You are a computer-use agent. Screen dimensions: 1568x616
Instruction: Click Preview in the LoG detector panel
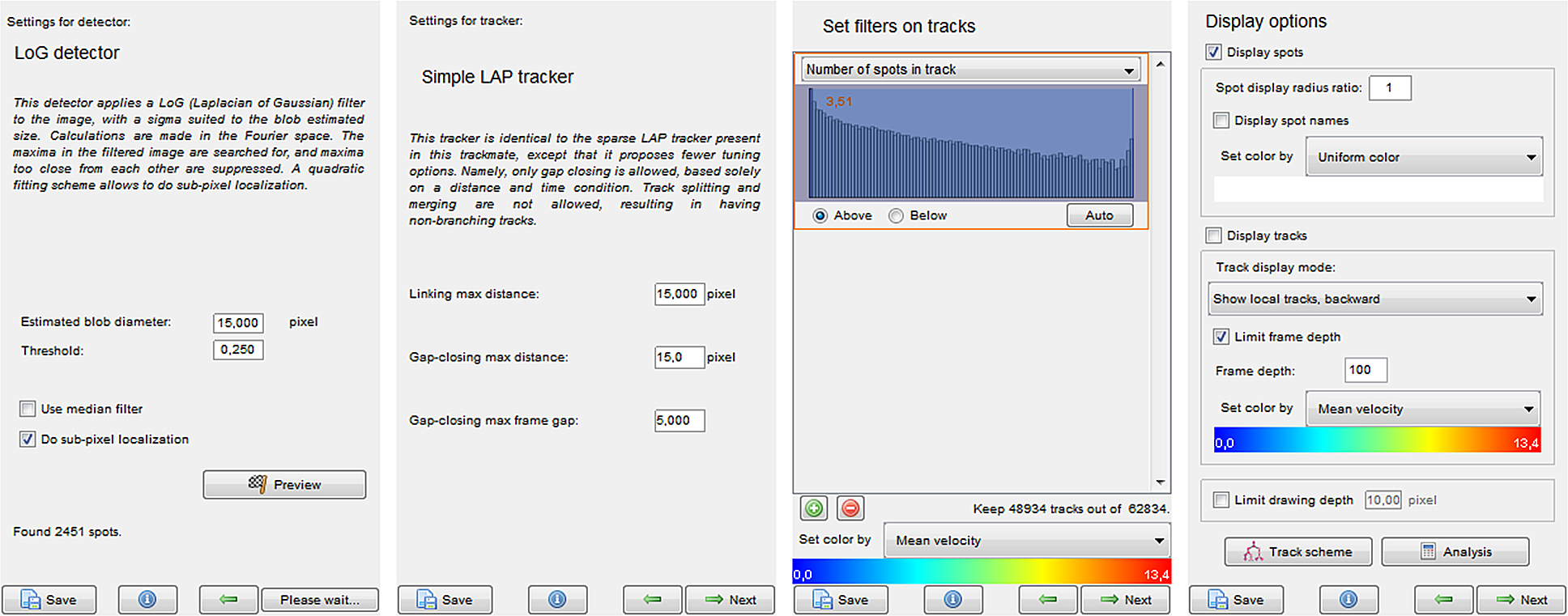(284, 485)
